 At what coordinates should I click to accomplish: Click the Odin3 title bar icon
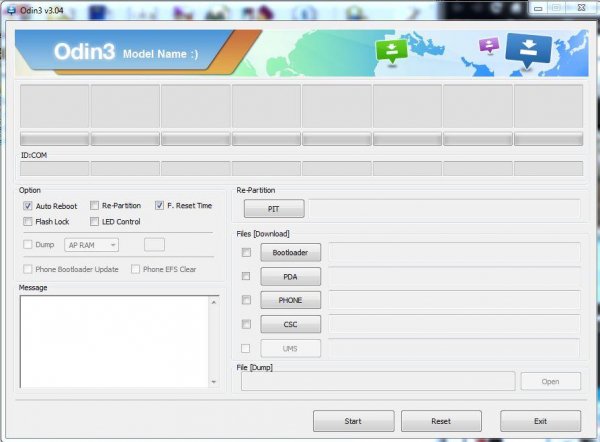pos(11,10)
